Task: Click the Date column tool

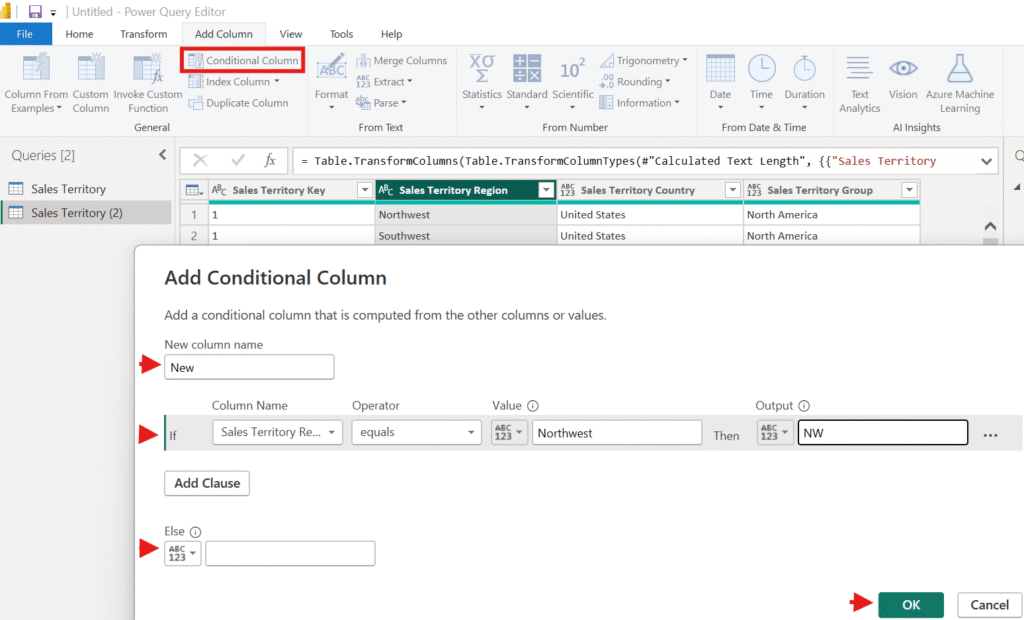Action: 720,82
